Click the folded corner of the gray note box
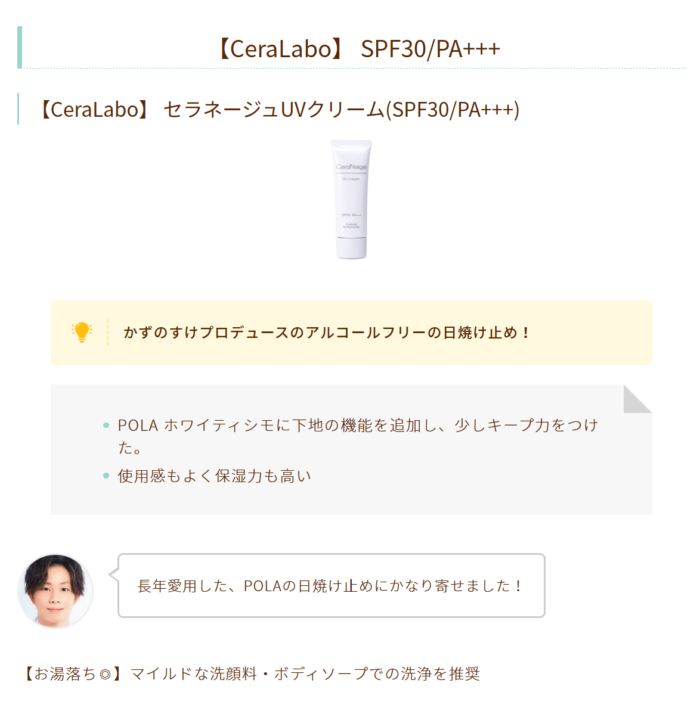Image resolution: width=700 pixels, height=708 pixels. pyautogui.click(x=636, y=399)
